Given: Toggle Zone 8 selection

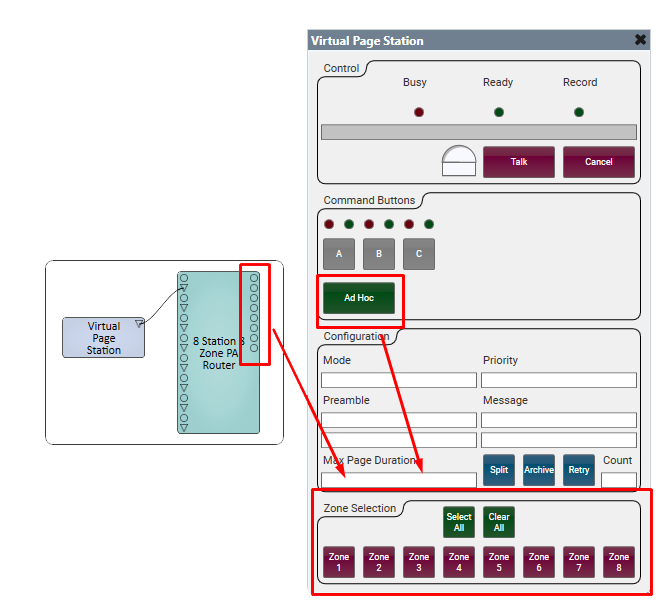Looking at the screenshot, I should 619,562.
